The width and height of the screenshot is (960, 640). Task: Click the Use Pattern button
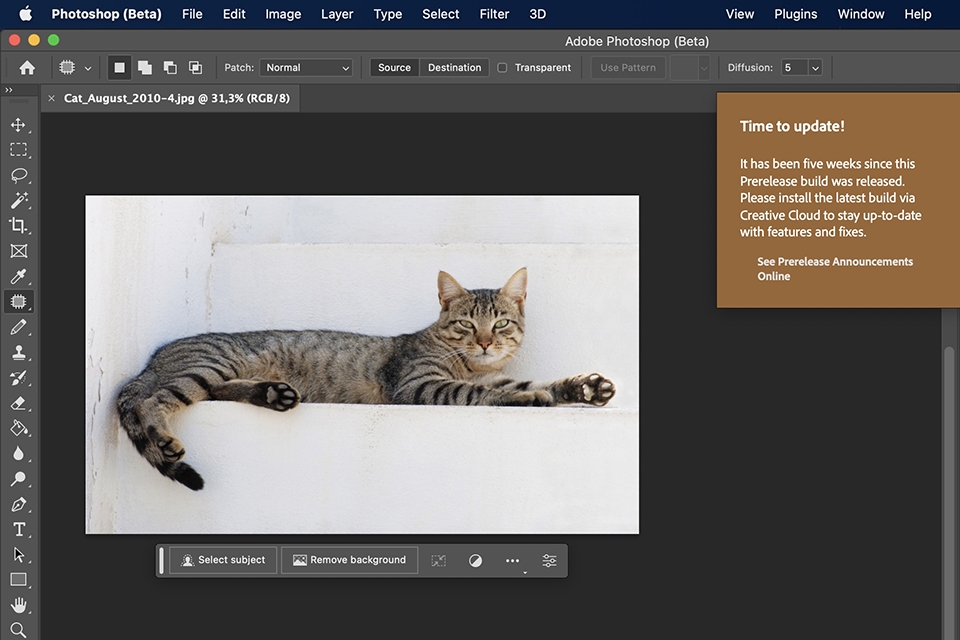pyautogui.click(x=628, y=67)
